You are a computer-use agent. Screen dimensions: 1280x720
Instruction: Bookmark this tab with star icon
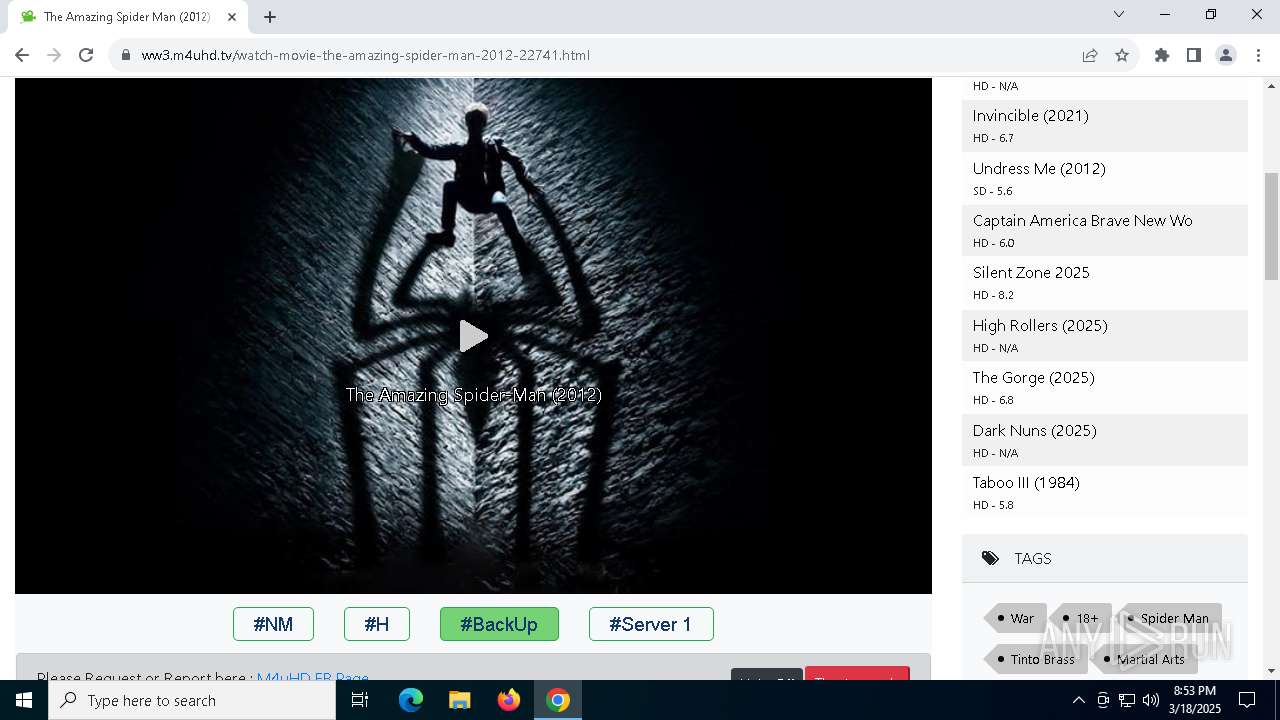pyautogui.click(x=1122, y=55)
